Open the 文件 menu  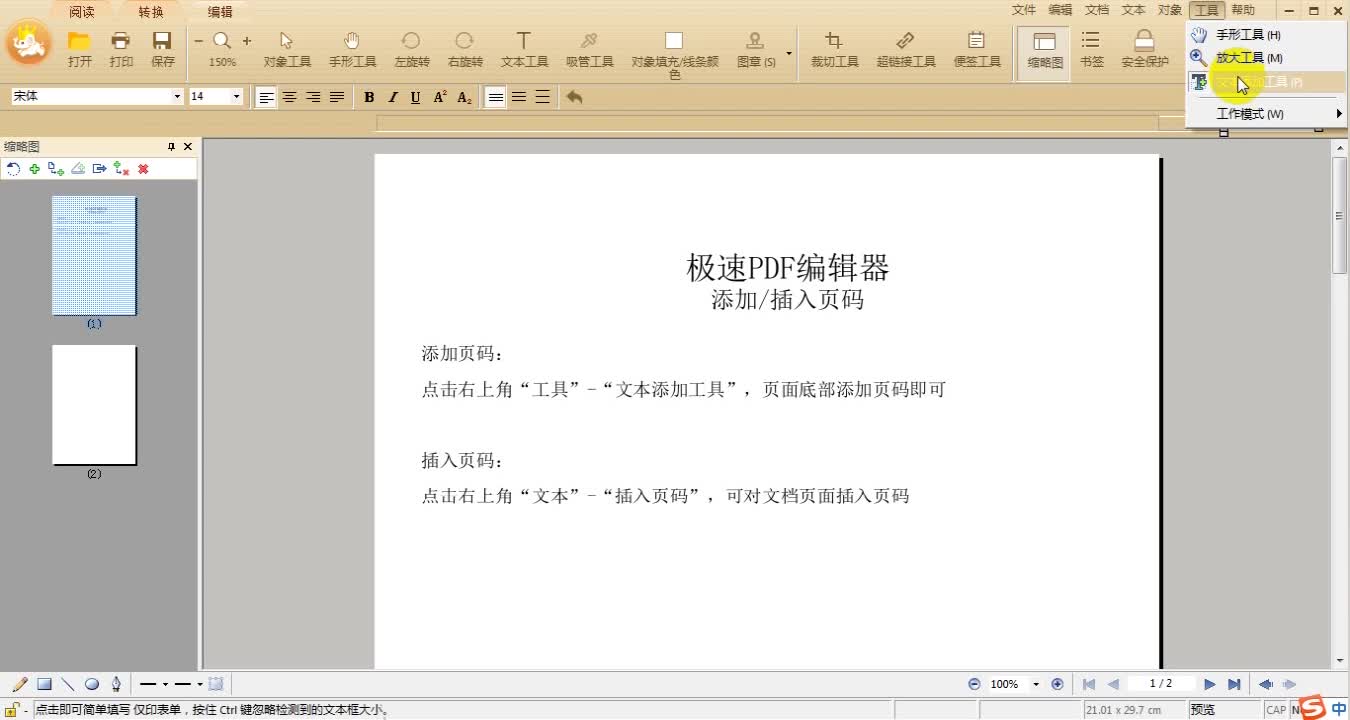point(1023,10)
